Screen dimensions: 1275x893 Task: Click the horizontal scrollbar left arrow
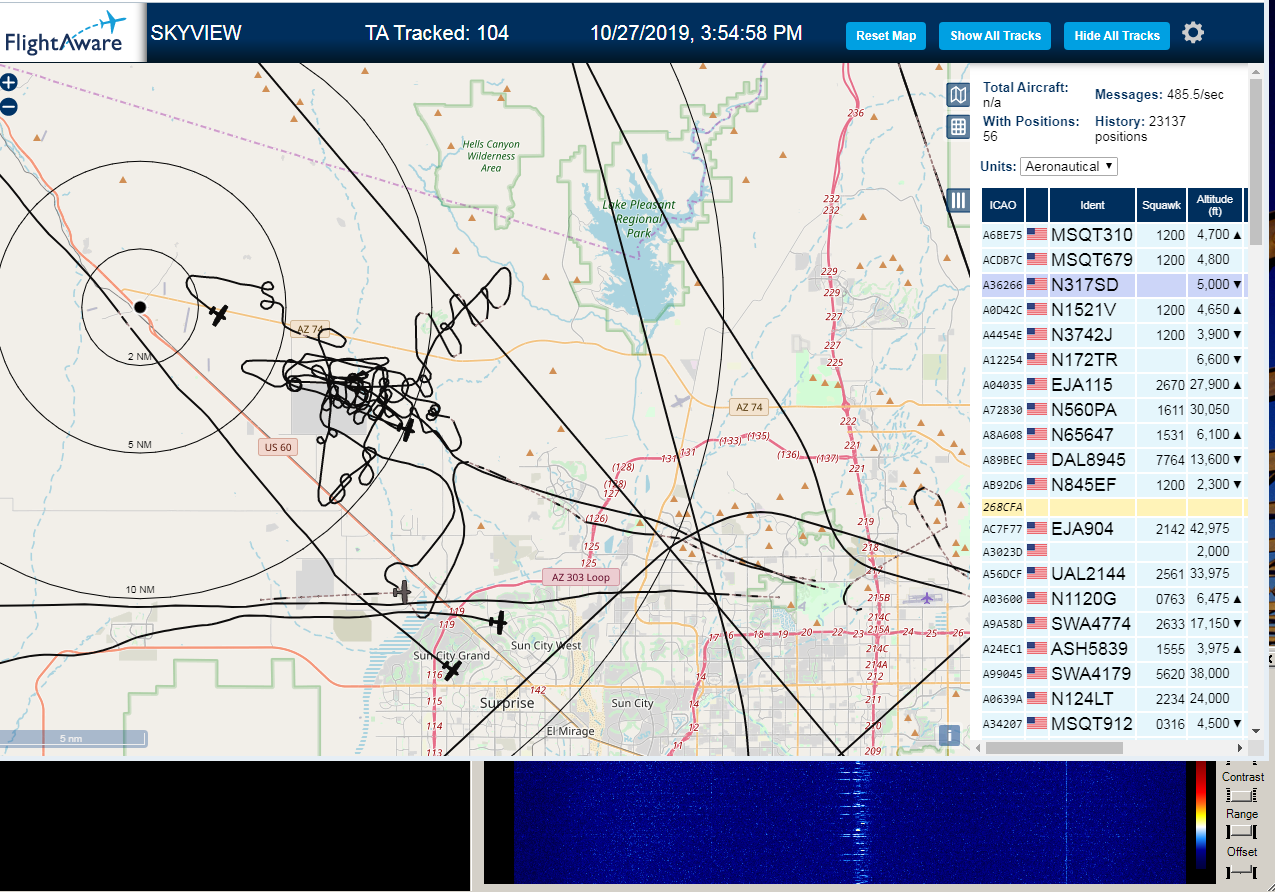tap(979, 747)
